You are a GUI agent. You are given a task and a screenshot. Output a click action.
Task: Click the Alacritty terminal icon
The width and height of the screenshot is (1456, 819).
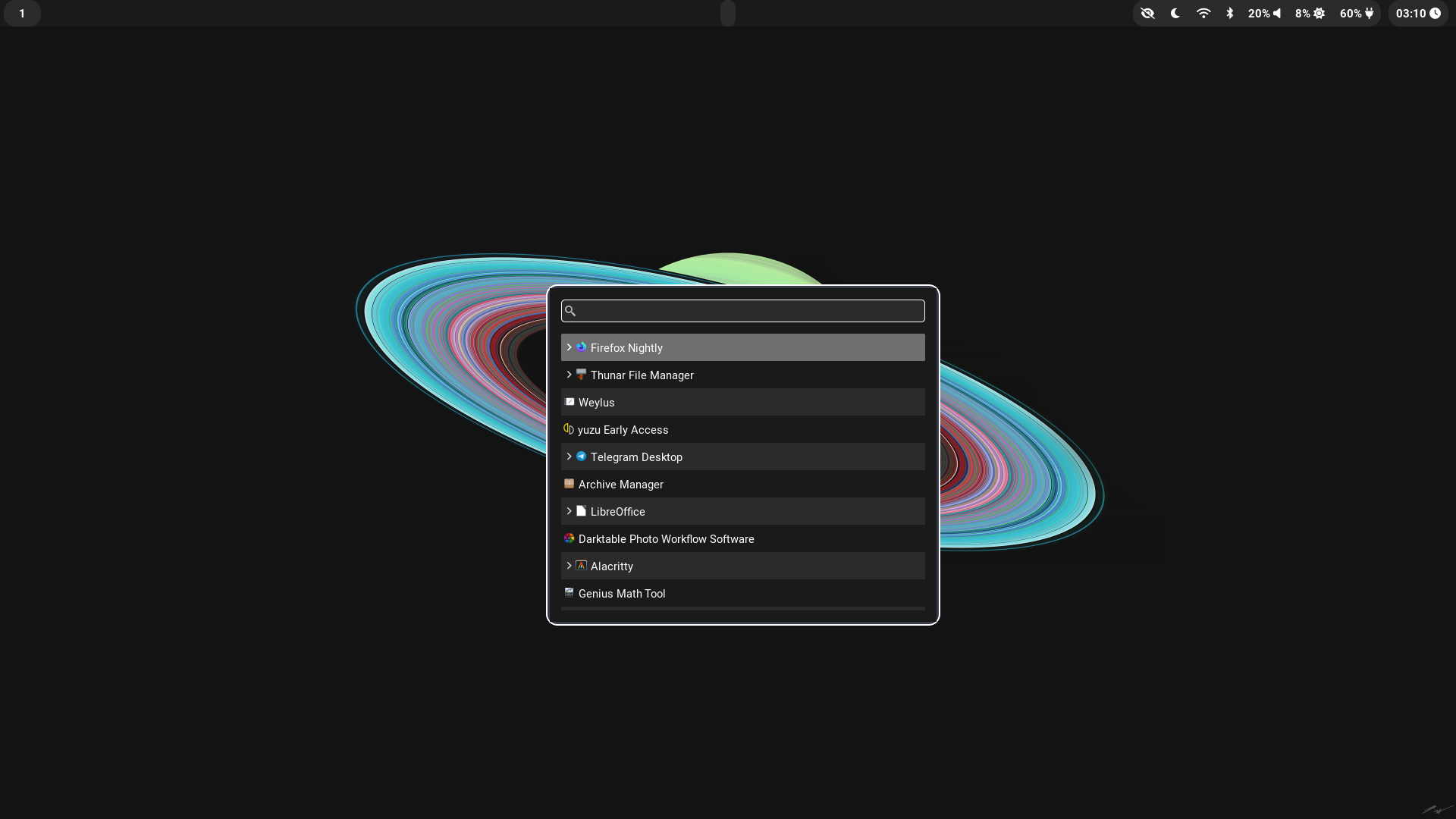click(581, 566)
